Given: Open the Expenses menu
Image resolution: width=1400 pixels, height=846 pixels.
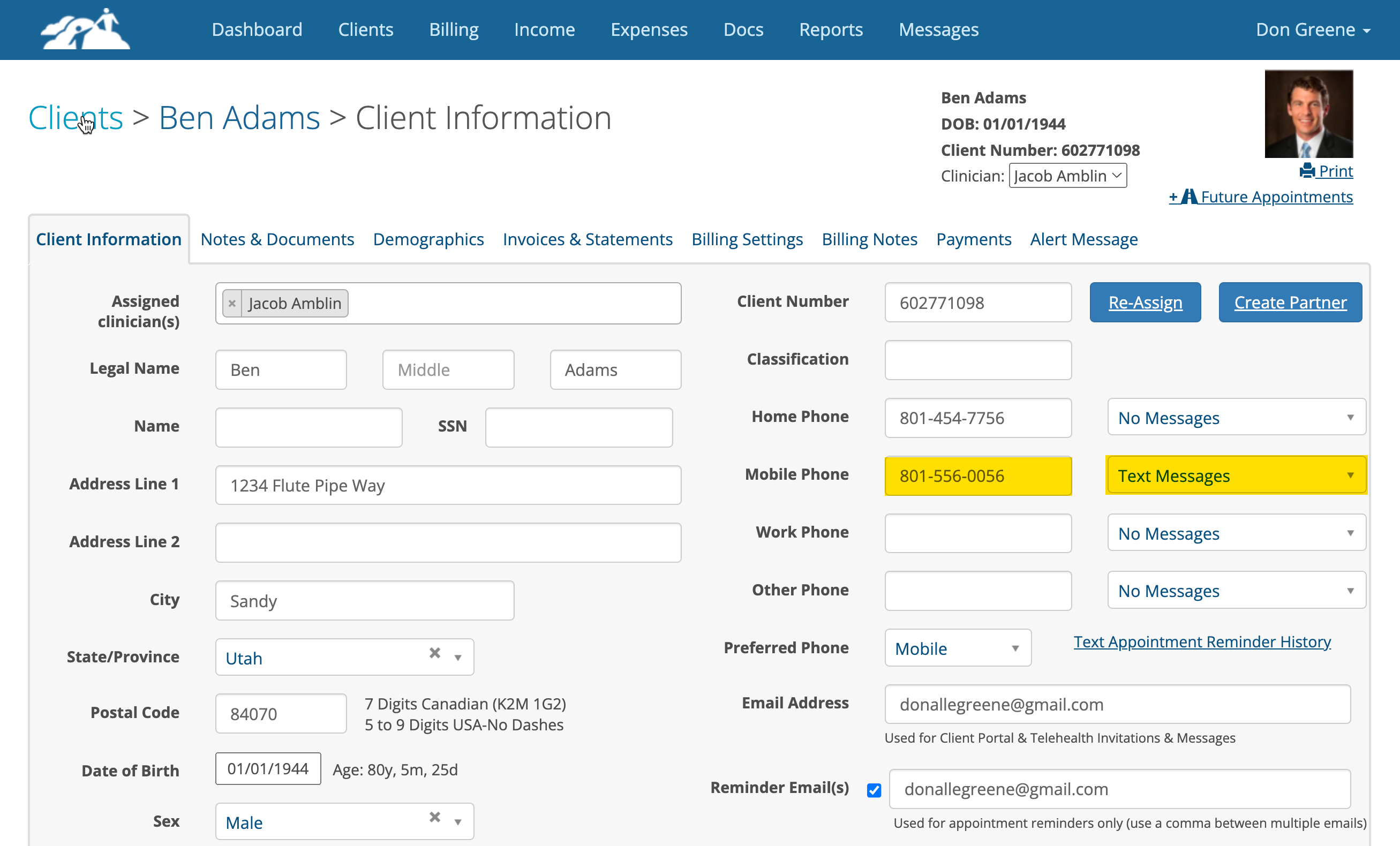Looking at the screenshot, I should tap(649, 29).
